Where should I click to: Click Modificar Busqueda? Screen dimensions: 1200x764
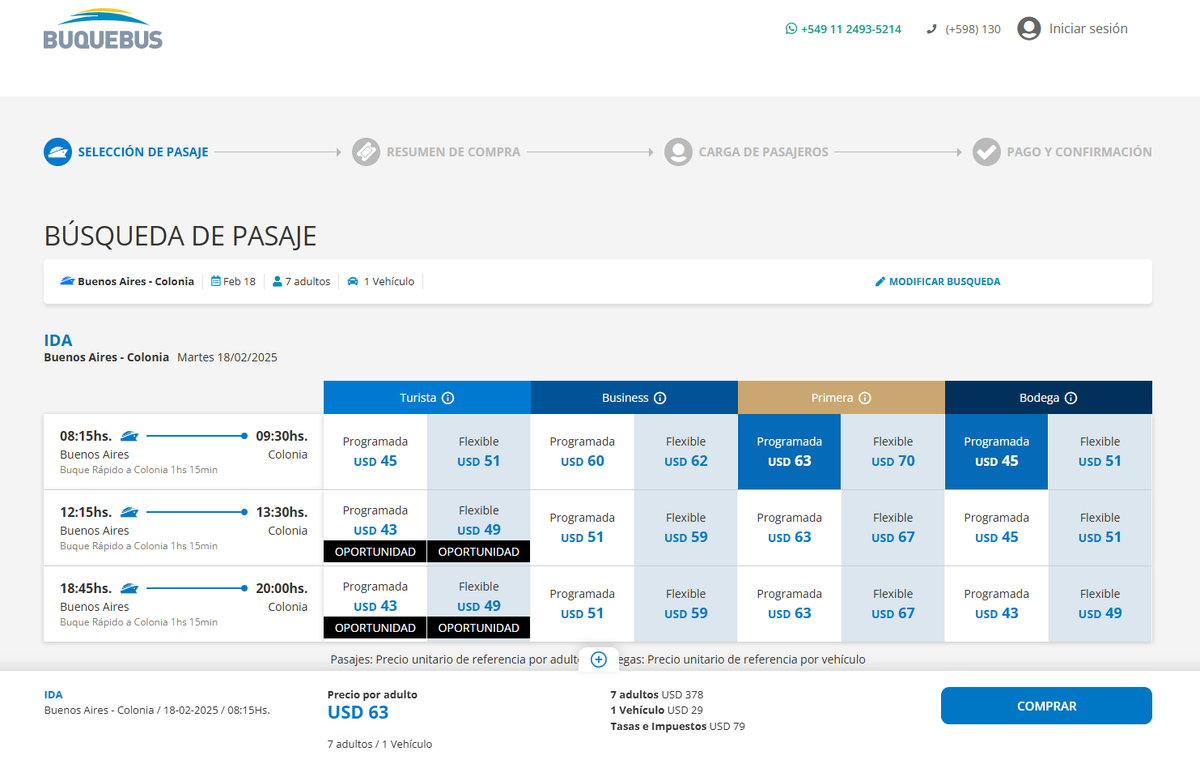coord(944,282)
